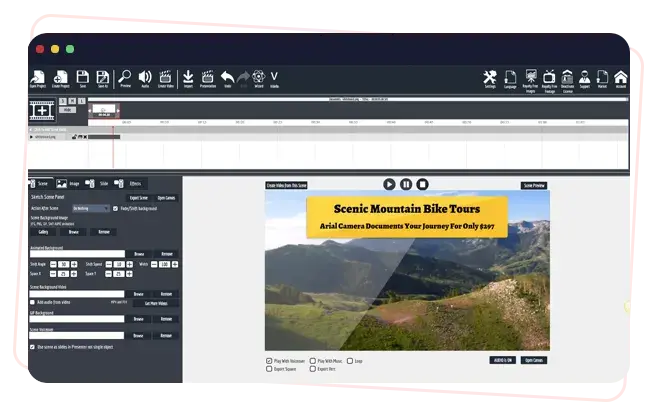Open an existing project via Open Project icon
This screenshot has height=419, width=662.
tap(38, 78)
